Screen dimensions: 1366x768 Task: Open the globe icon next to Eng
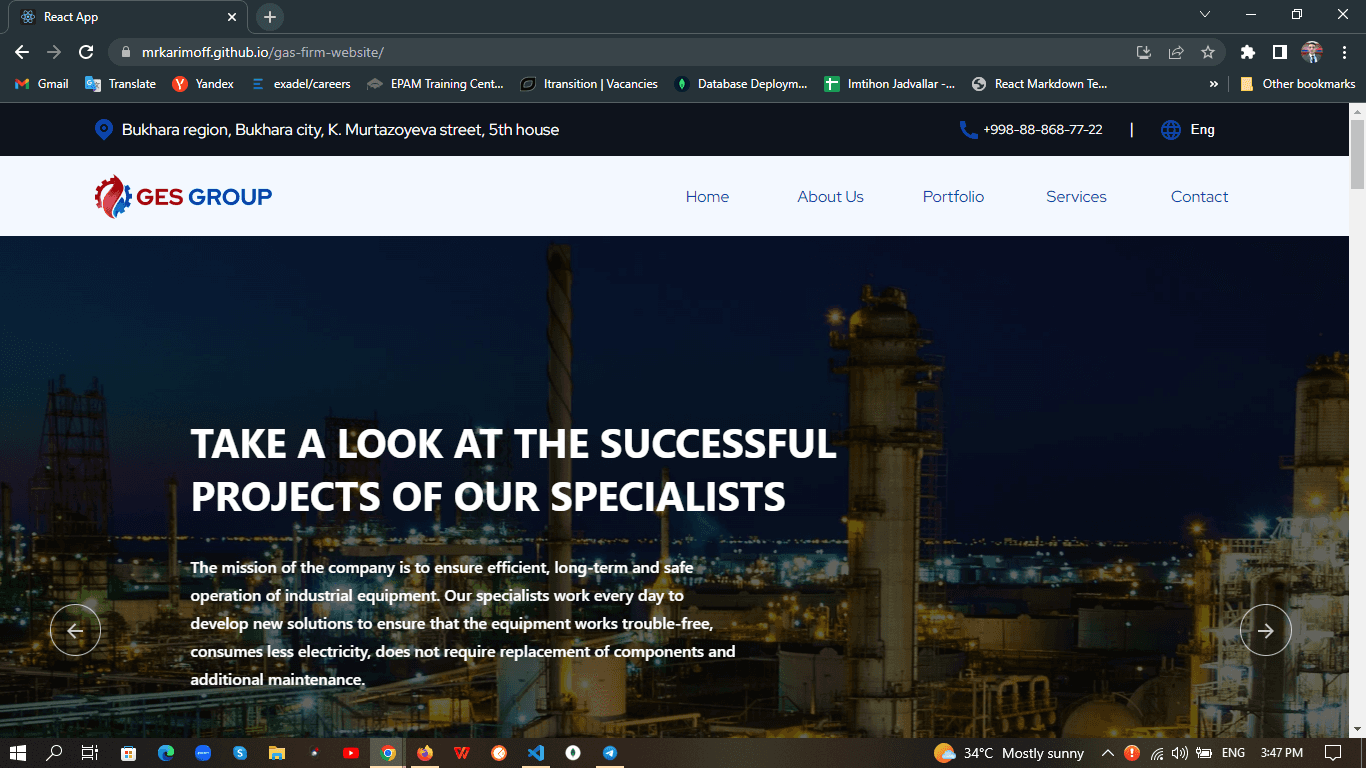(x=1170, y=129)
